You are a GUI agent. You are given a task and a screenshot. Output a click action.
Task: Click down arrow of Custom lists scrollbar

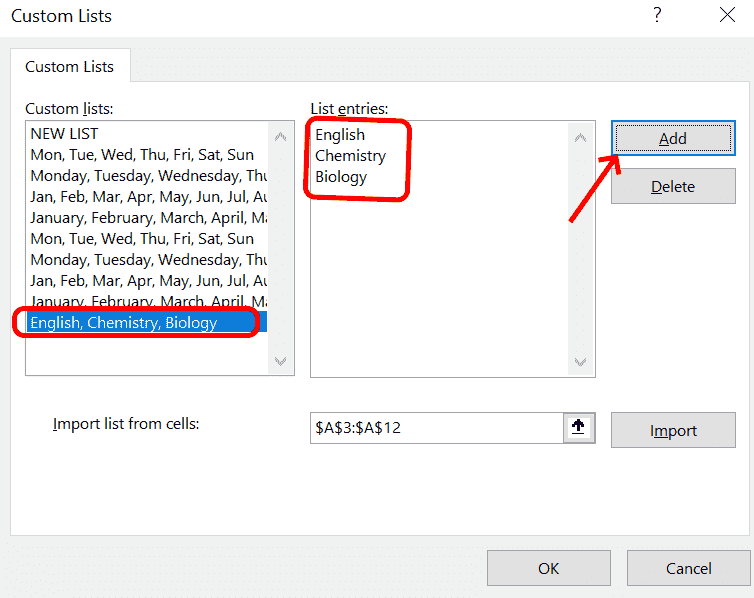click(x=280, y=360)
